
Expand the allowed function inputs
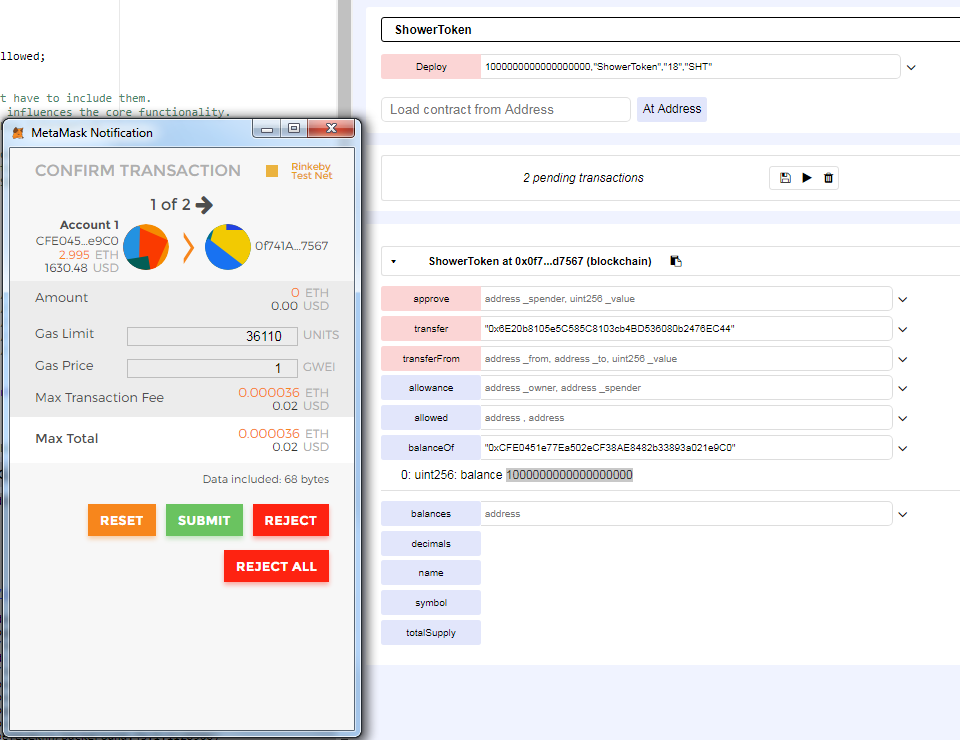point(902,419)
